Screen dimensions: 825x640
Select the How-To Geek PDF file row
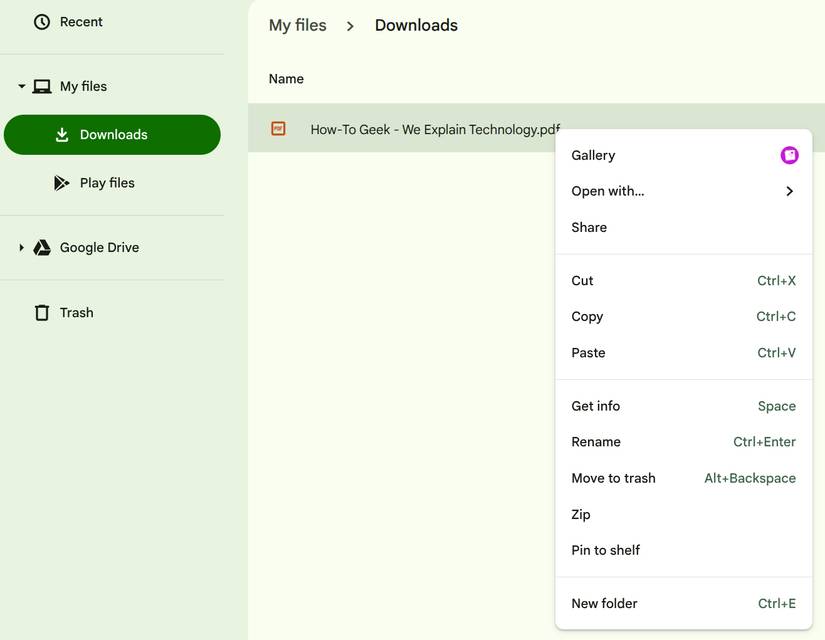point(536,128)
